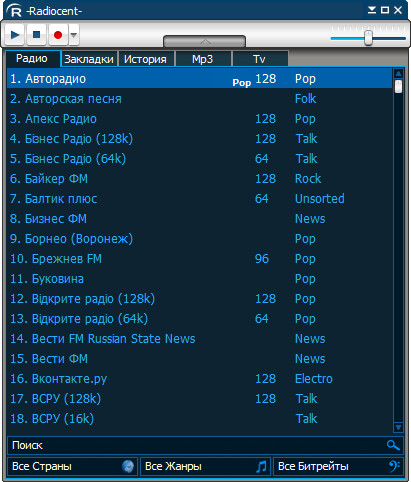Select station 17. ВСРУ (128k)

point(199,399)
